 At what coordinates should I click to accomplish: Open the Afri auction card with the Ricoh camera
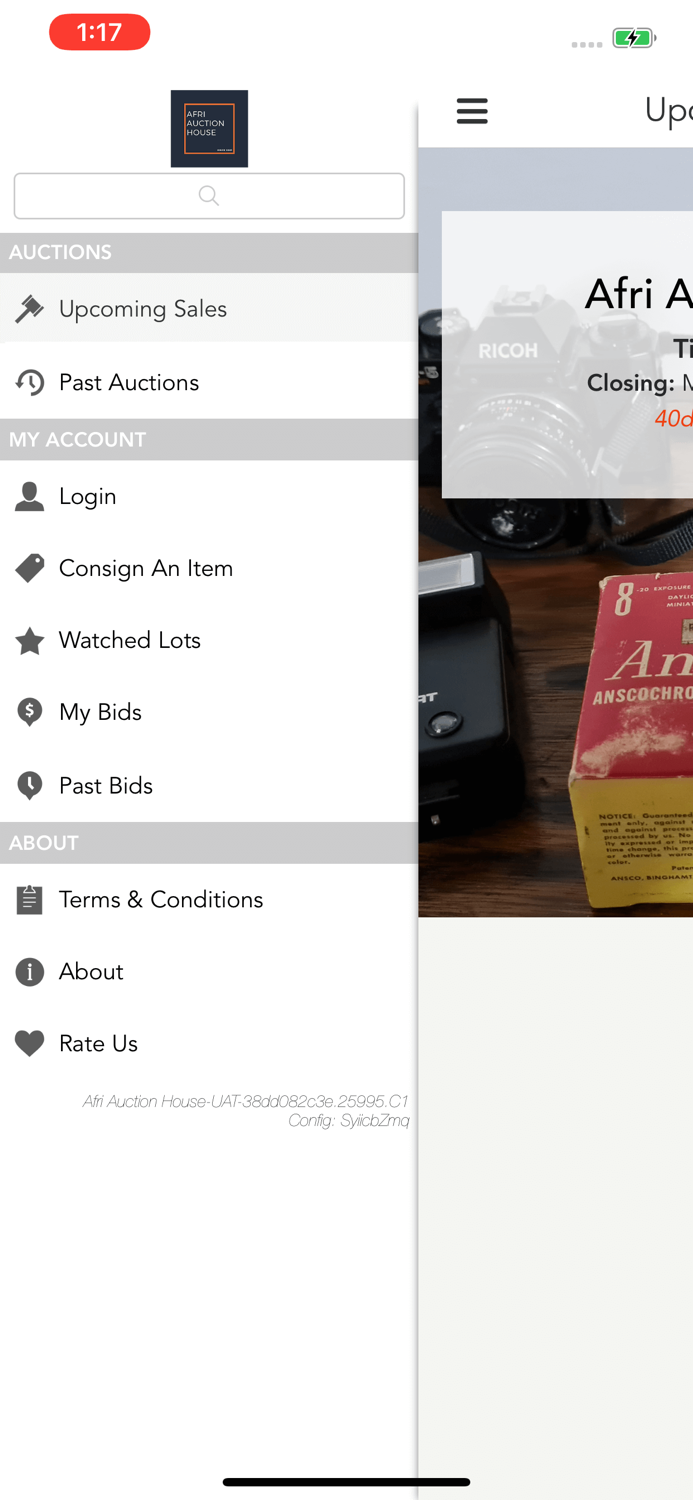[567, 355]
